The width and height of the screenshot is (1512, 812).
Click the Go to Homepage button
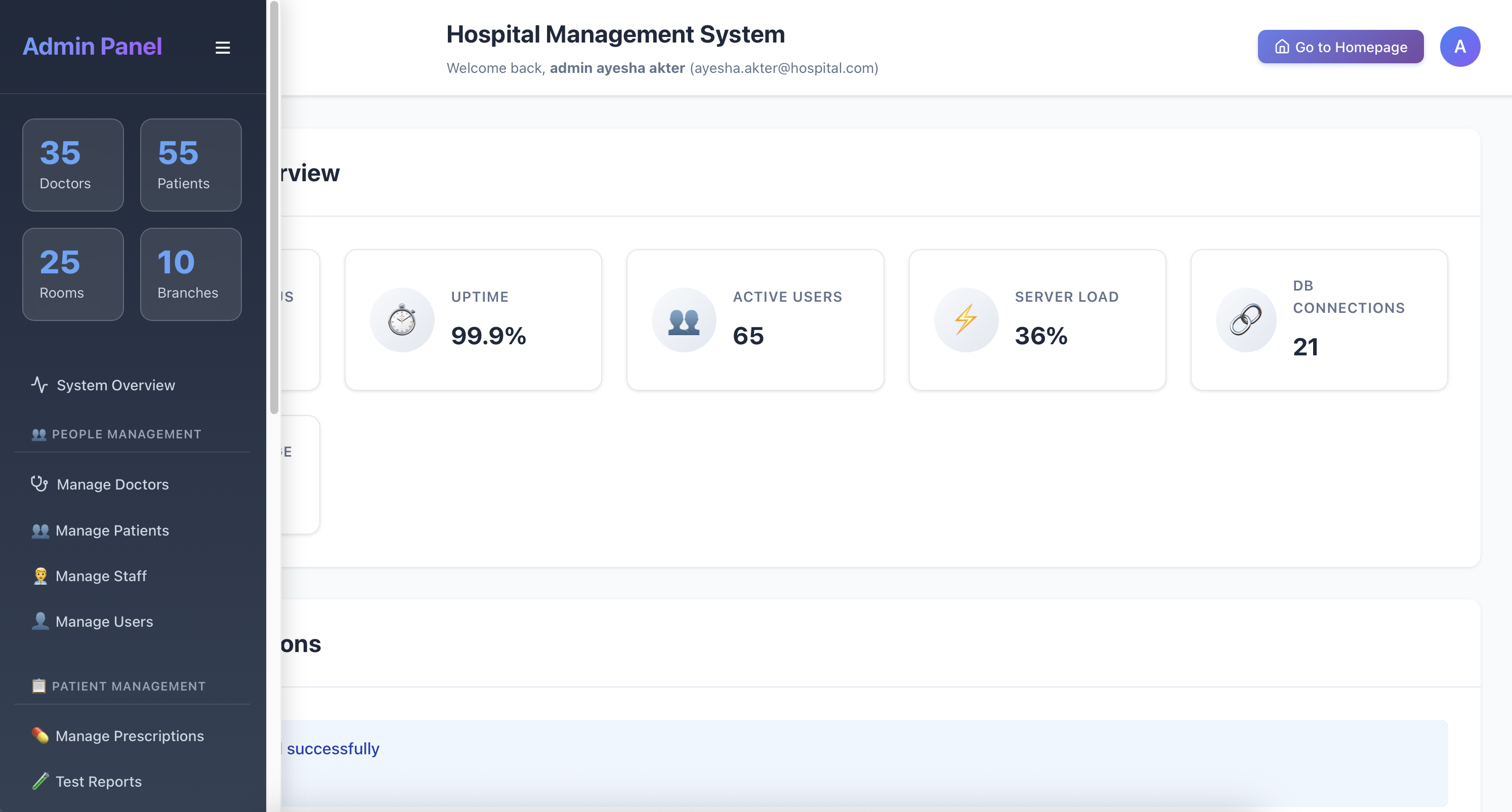coord(1340,47)
